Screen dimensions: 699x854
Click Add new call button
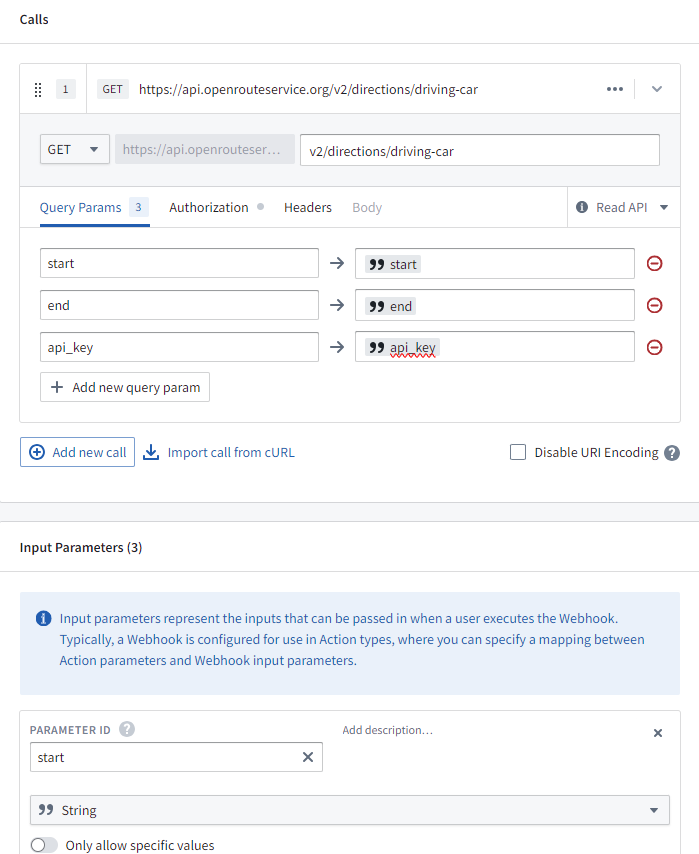click(78, 452)
